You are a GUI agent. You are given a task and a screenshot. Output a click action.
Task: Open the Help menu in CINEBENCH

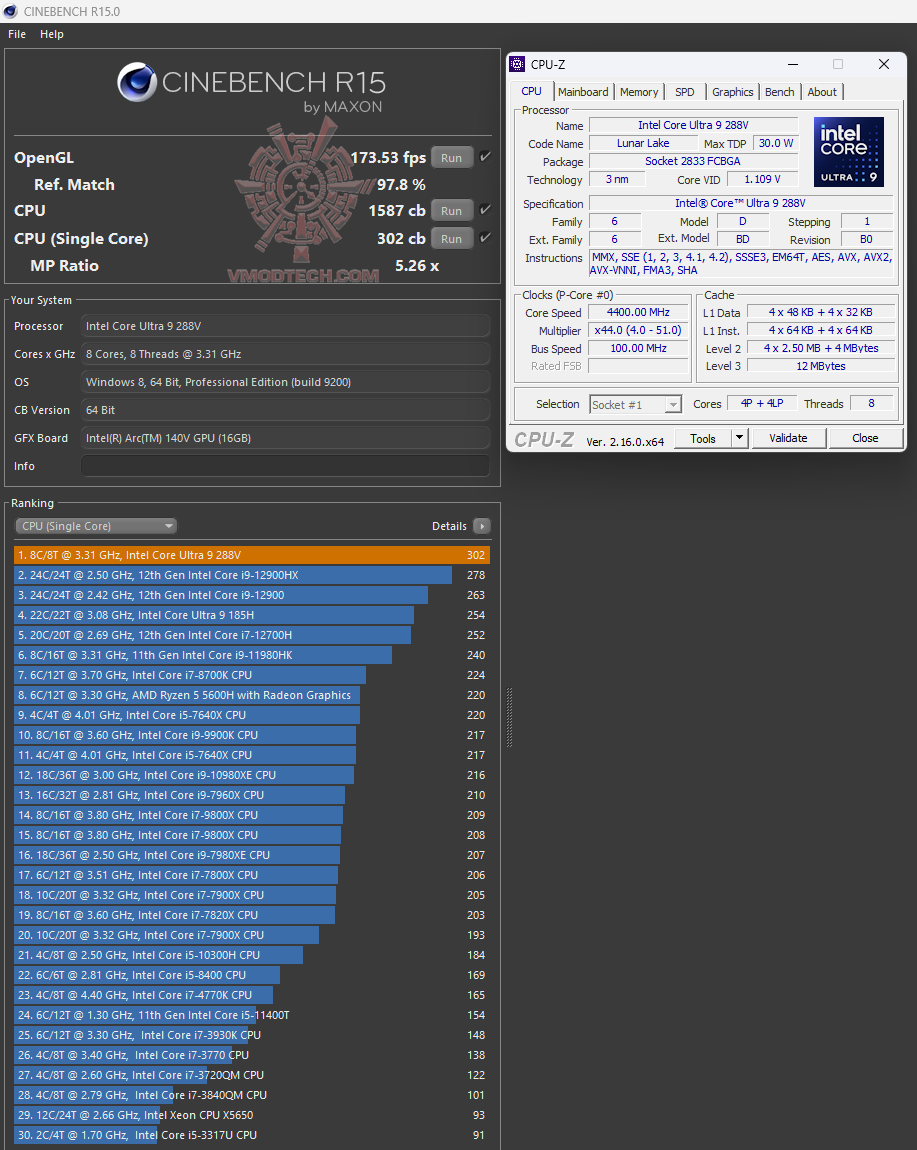[51, 33]
